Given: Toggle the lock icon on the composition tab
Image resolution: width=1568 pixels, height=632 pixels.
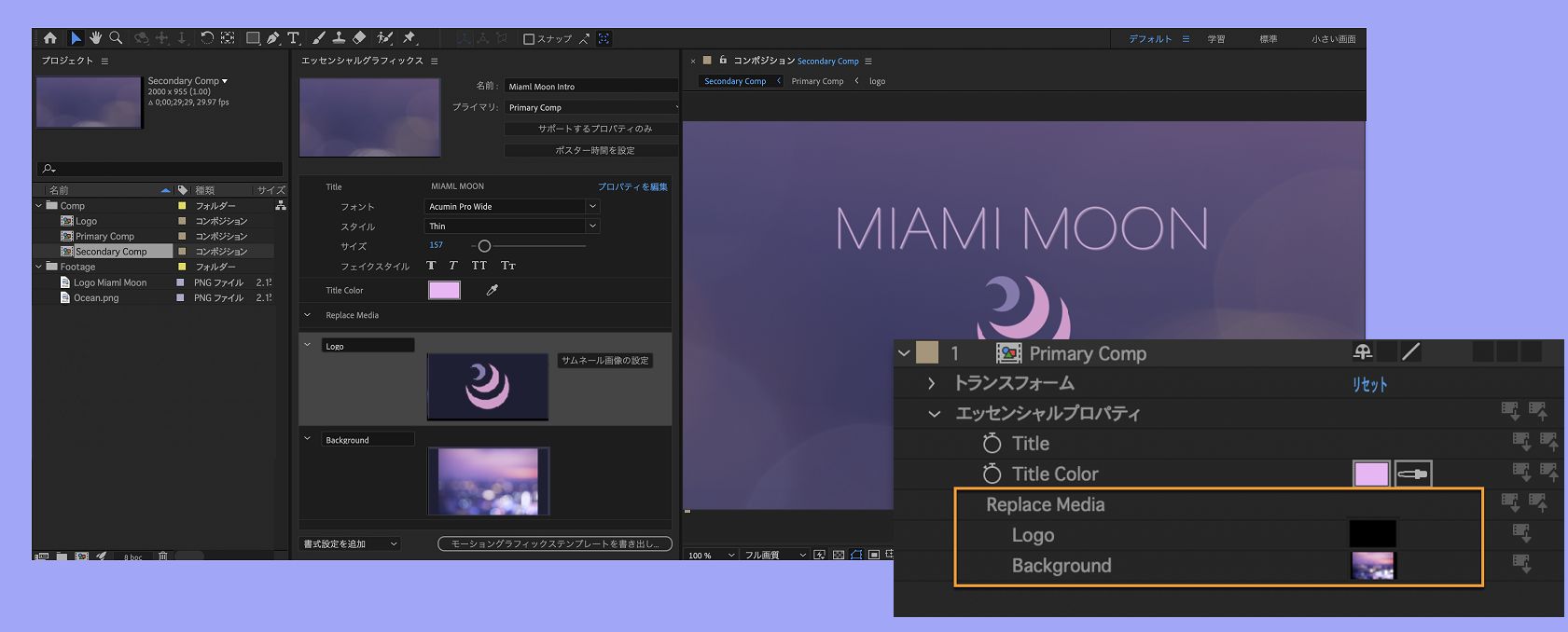Looking at the screenshot, I should [x=723, y=61].
